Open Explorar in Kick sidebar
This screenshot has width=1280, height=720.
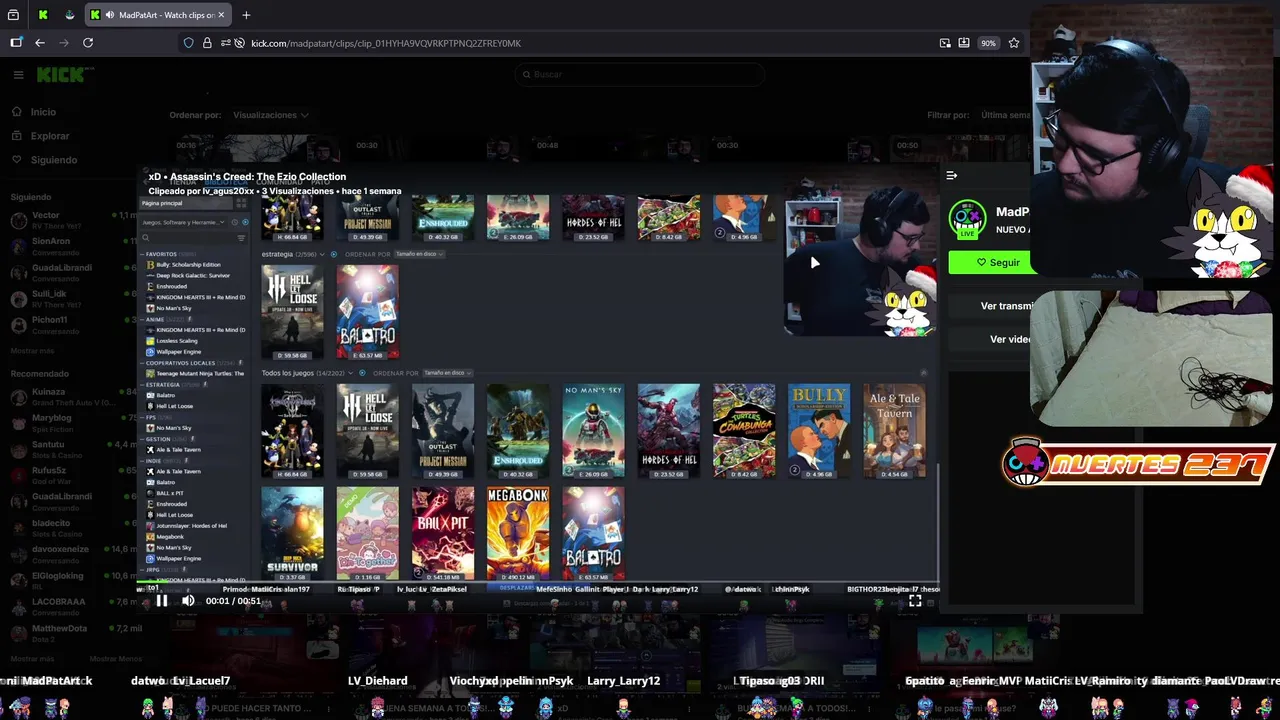click(40, 136)
